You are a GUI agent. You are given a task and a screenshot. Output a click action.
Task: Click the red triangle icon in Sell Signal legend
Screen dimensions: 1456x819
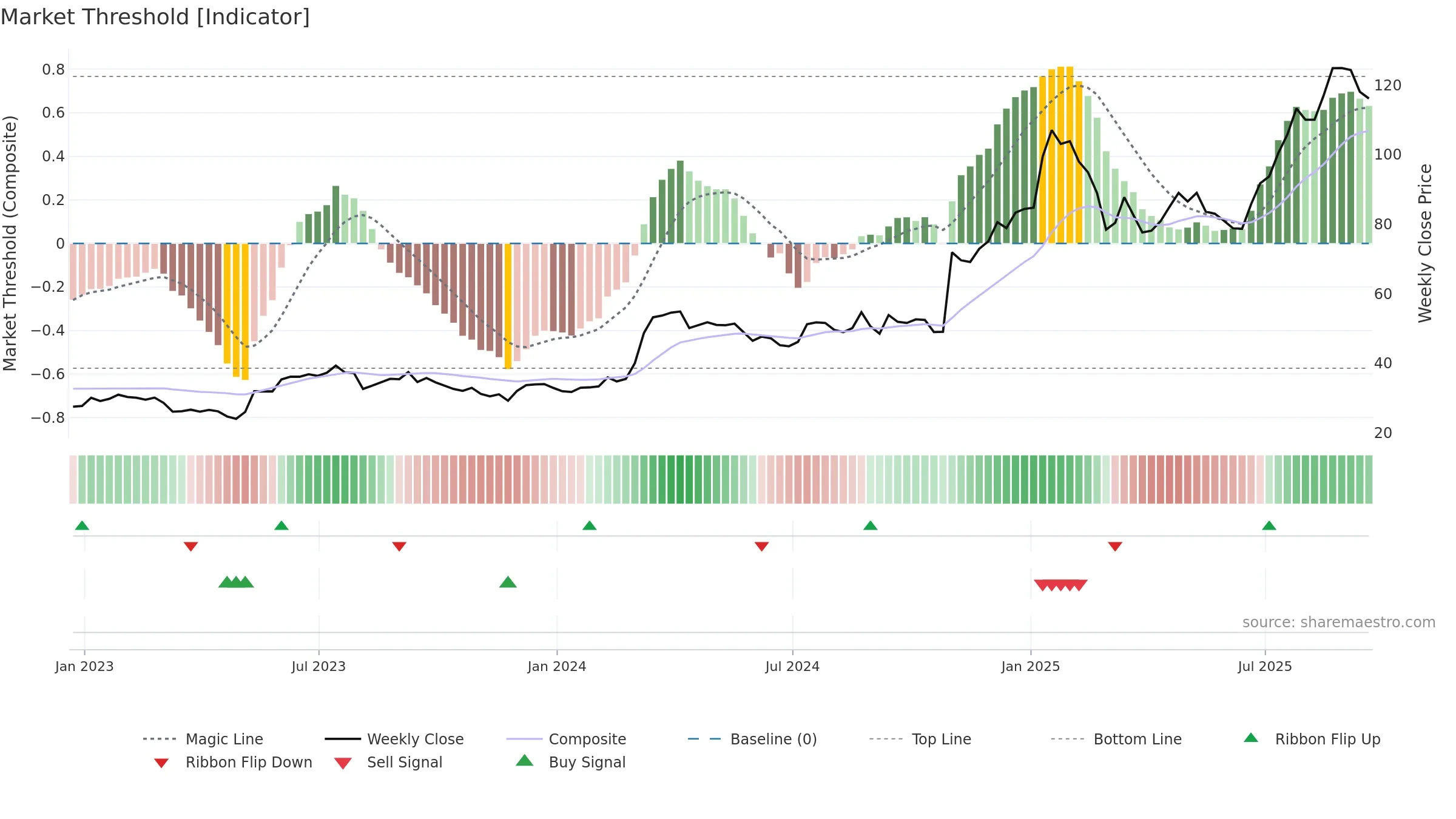[x=343, y=763]
